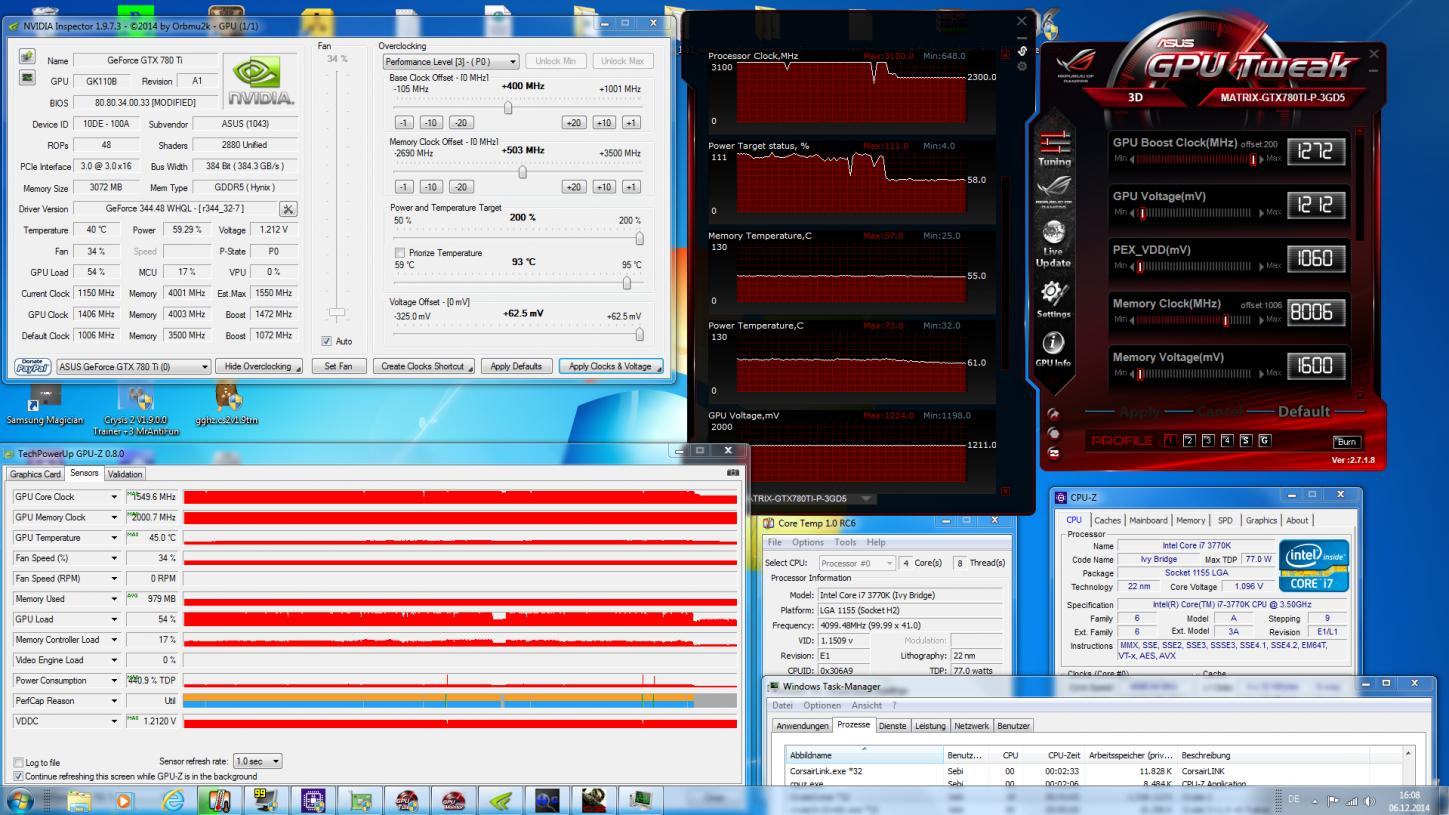Screen dimensions: 1449x815
Task: Switch to the Validation tab in GPU-Z
Action: (124, 474)
